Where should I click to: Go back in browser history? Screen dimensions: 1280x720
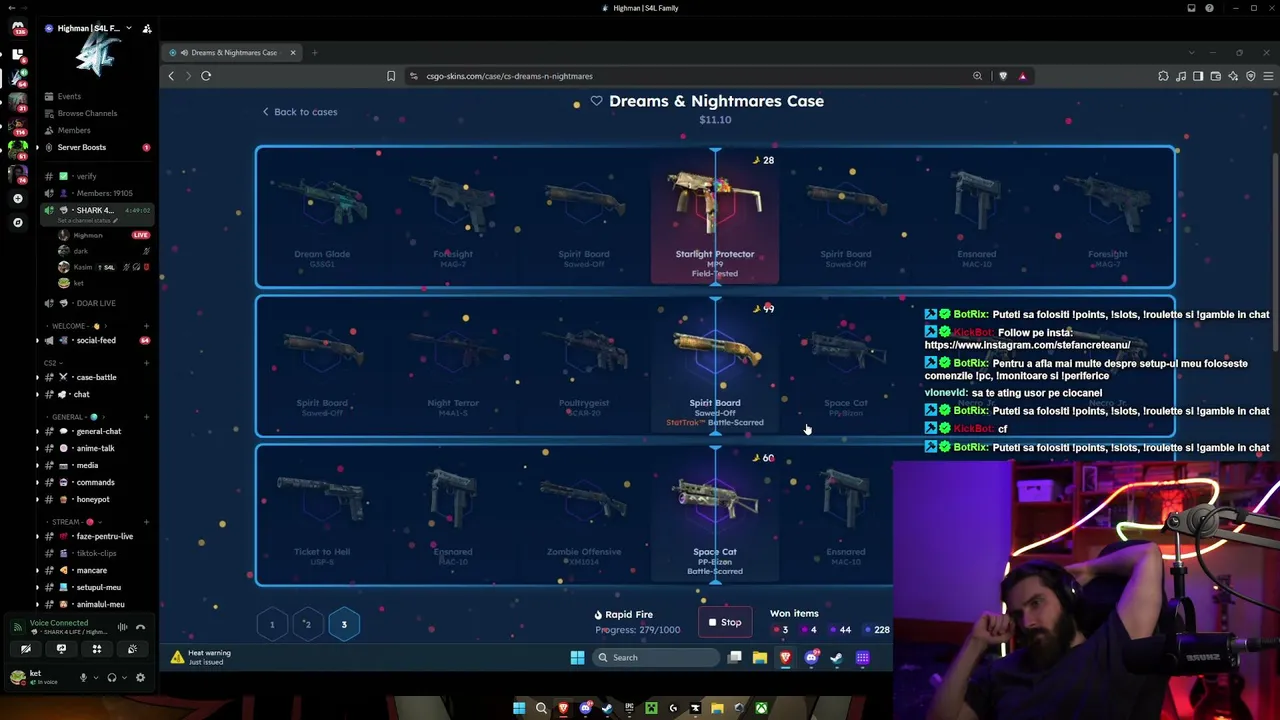[171, 76]
